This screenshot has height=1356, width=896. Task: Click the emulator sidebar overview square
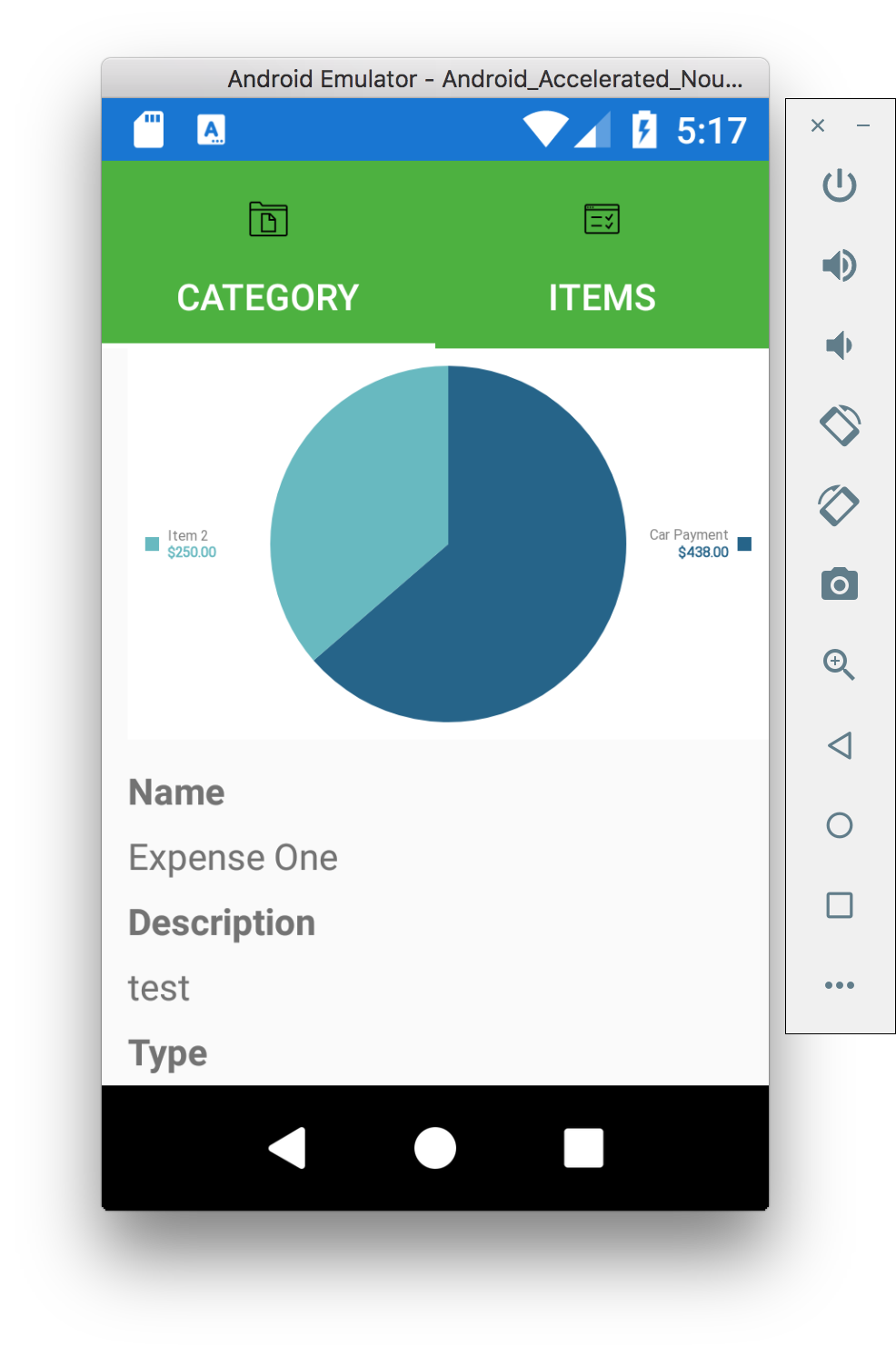pos(840,905)
